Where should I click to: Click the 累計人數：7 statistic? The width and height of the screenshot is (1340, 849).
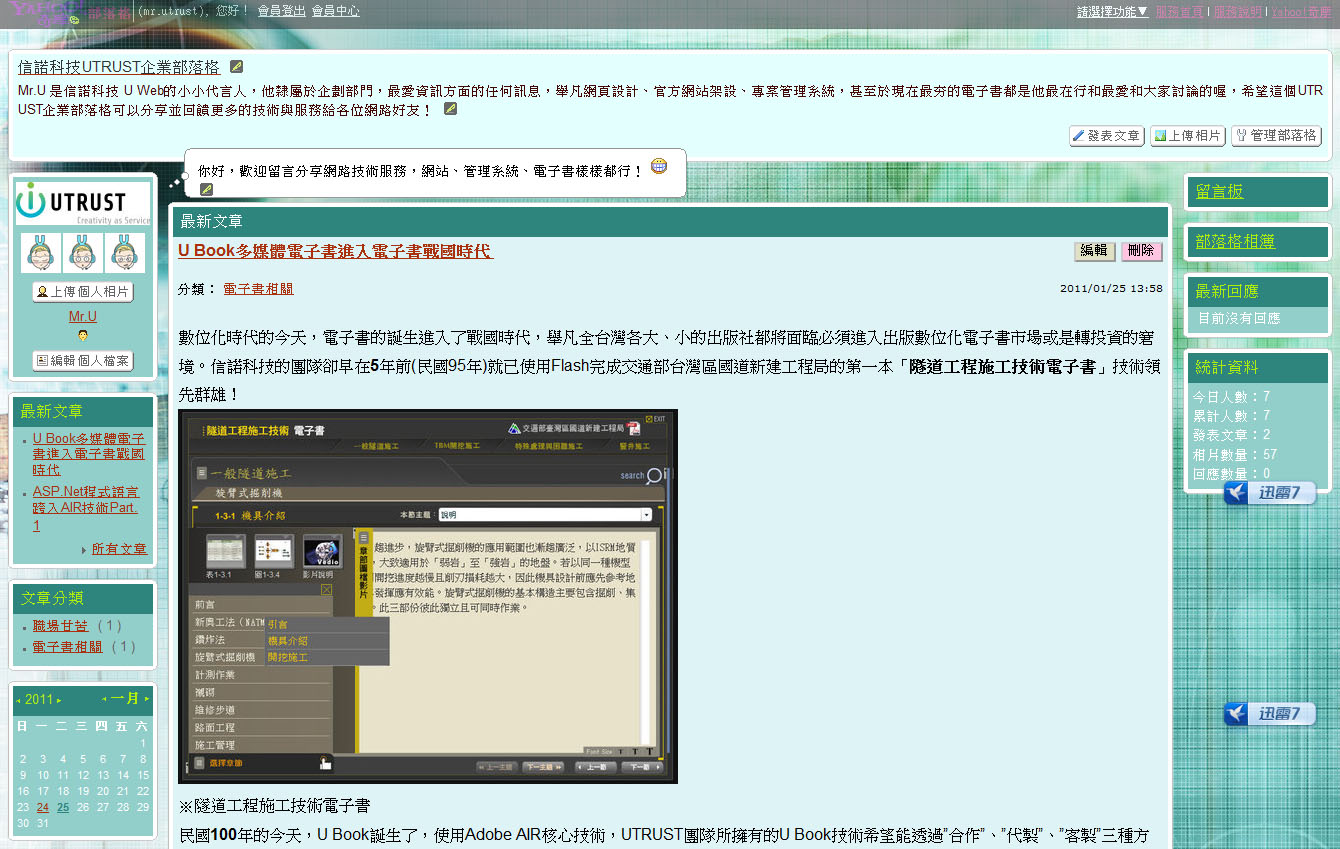click(x=1231, y=416)
